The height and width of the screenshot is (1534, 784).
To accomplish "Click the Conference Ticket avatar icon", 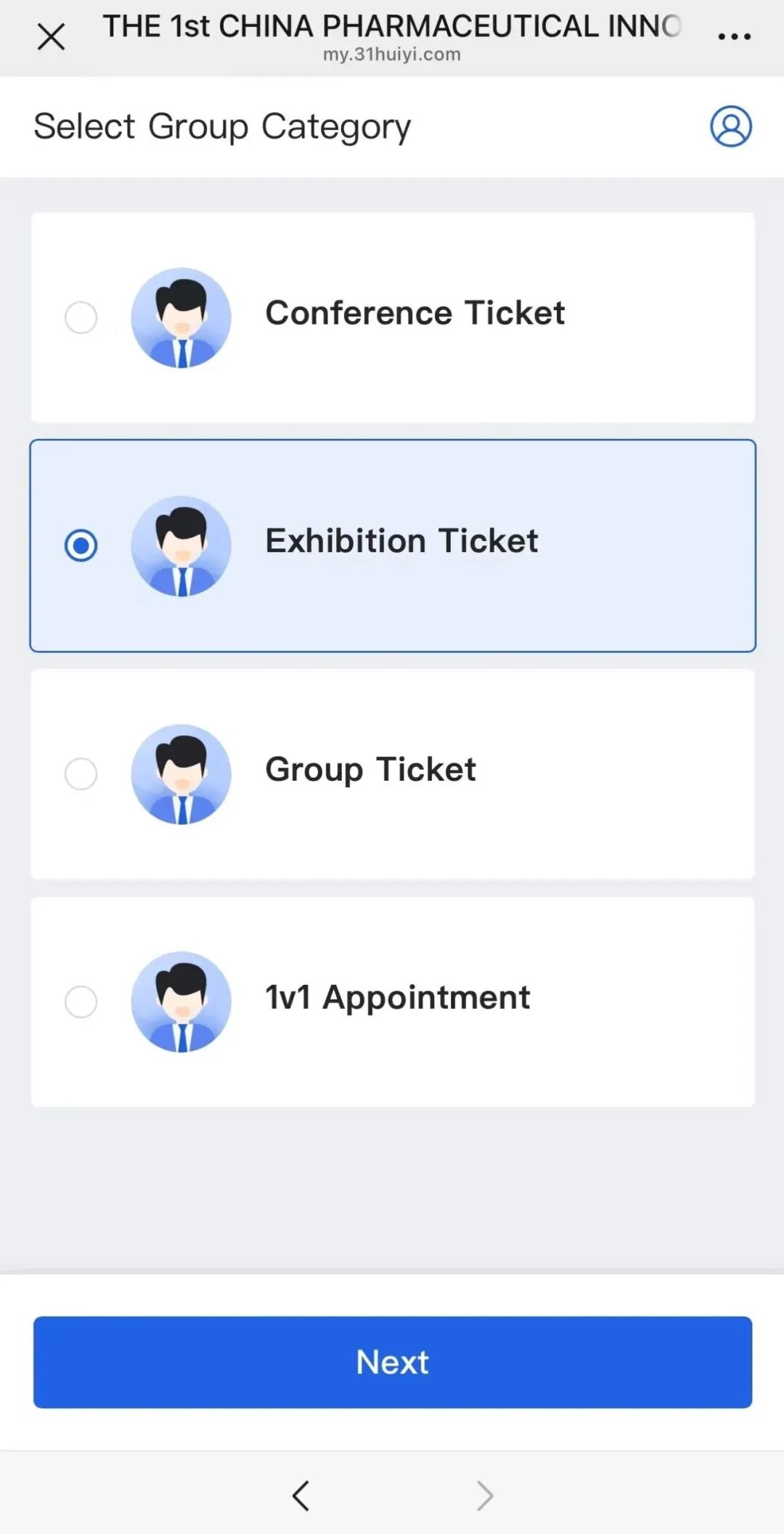I will tap(181, 317).
